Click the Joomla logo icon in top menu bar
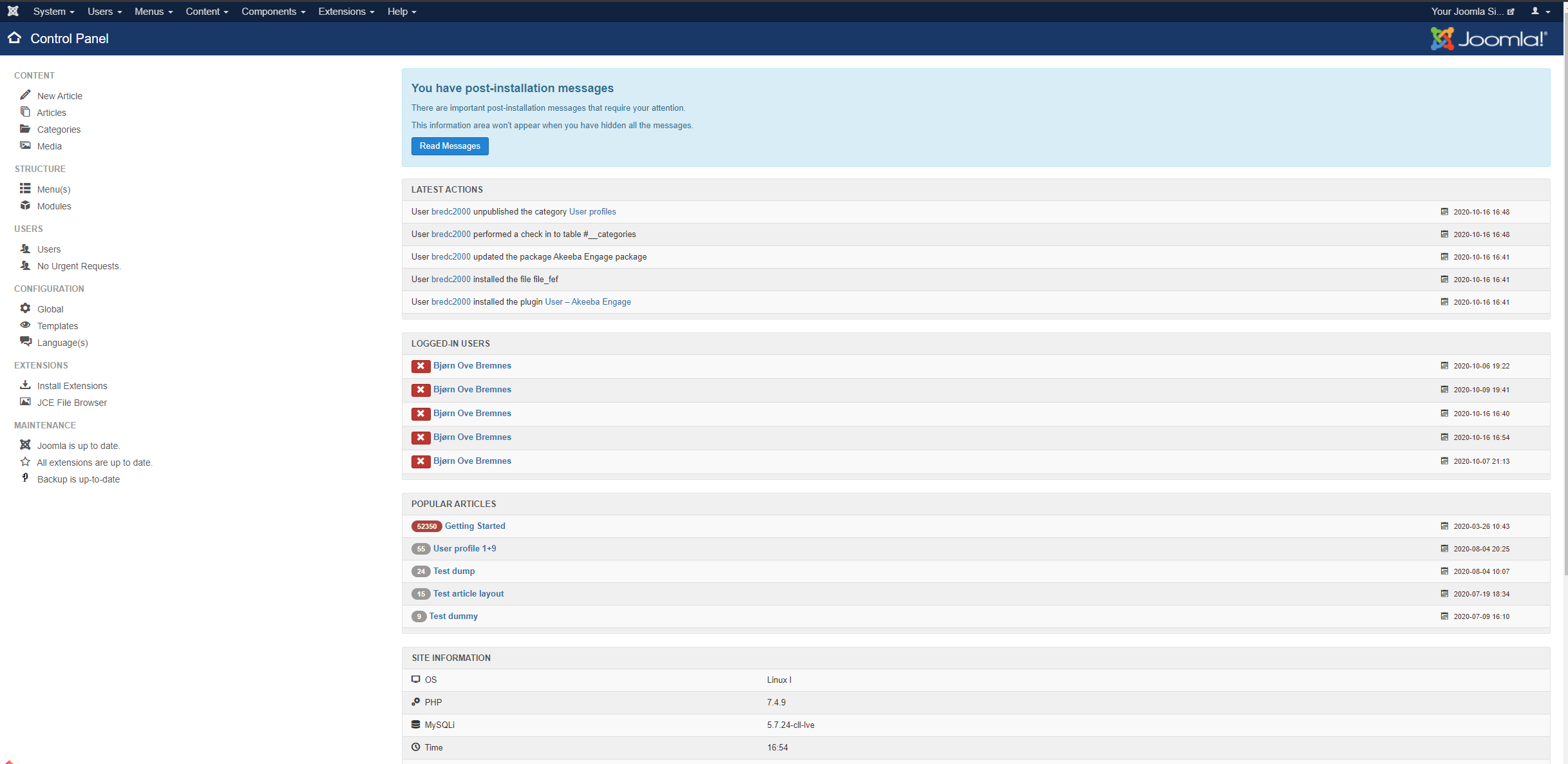The height and width of the screenshot is (764, 1568). (x=13, y=11)
